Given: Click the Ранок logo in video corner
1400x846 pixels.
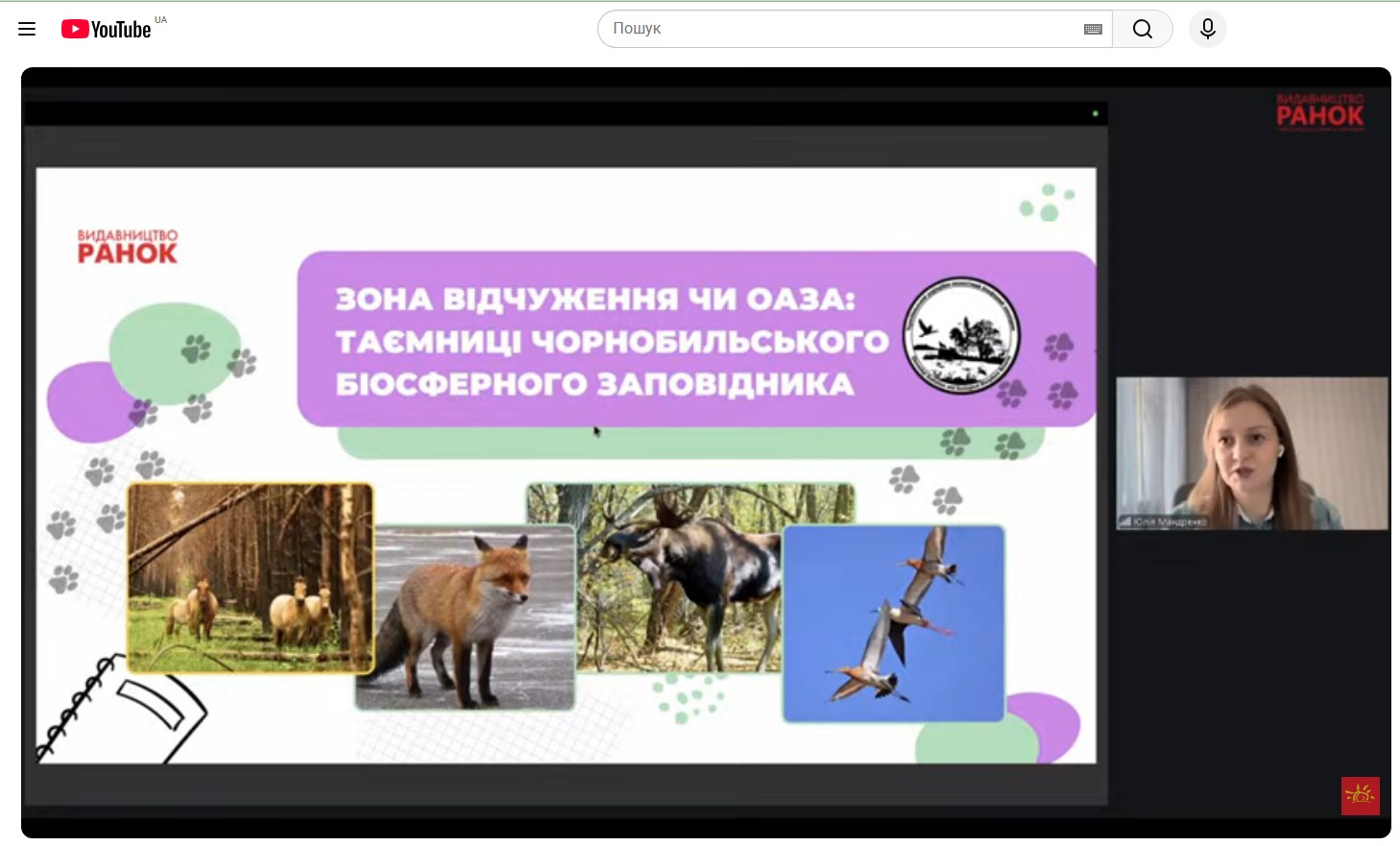Looking at the screenshot, I should 1319,112.
